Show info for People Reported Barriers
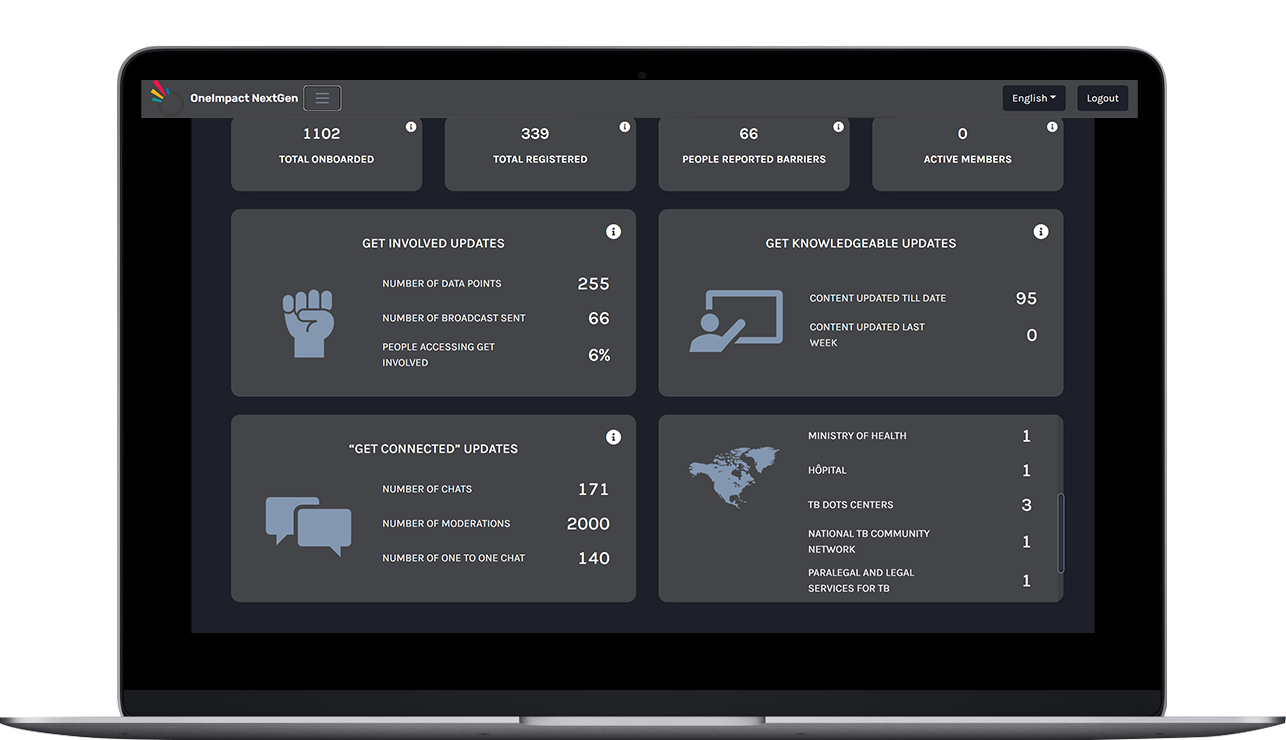1286x740 pixels. click(x=838, y=127)
